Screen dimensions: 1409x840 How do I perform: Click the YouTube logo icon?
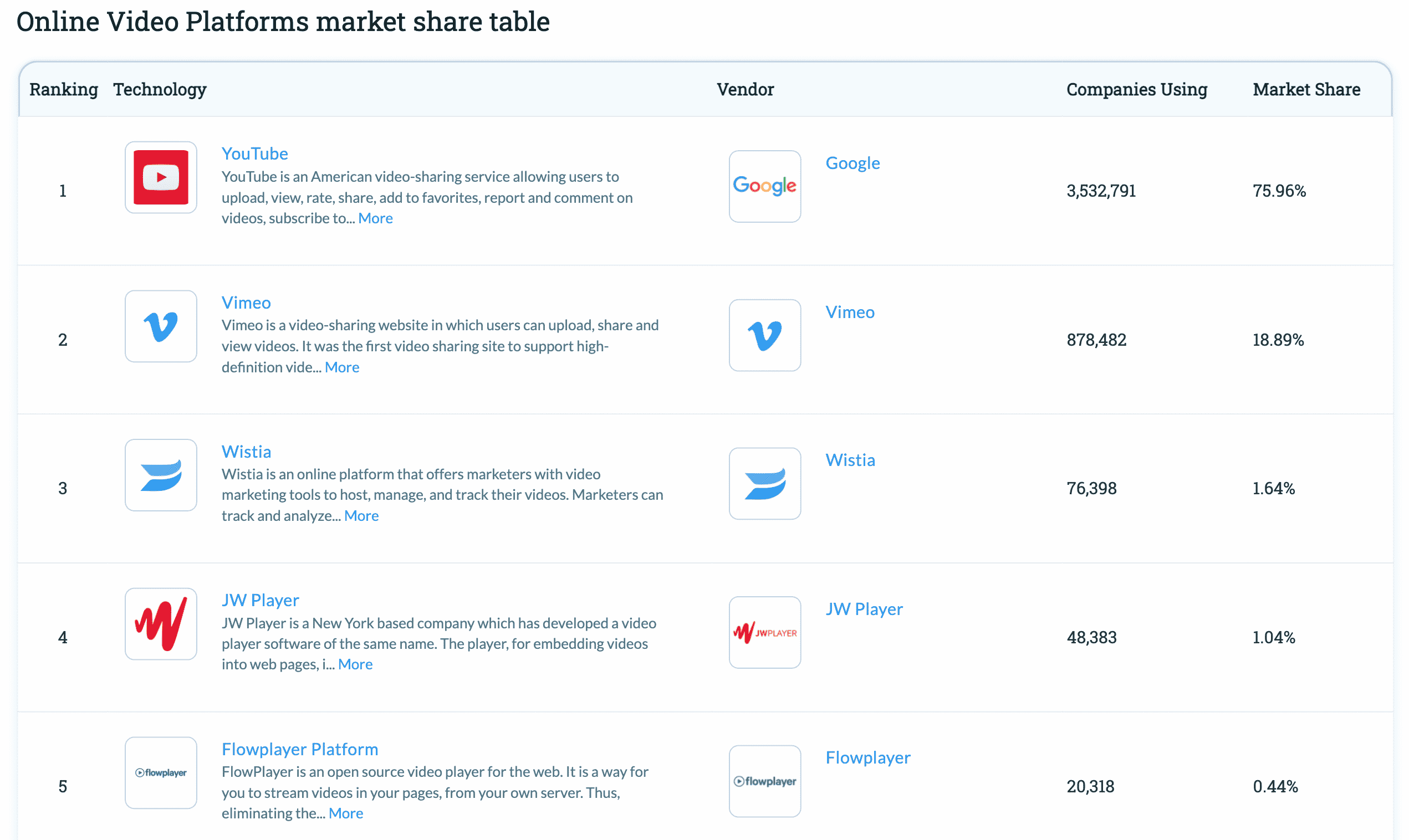click(x=161, y=177)
